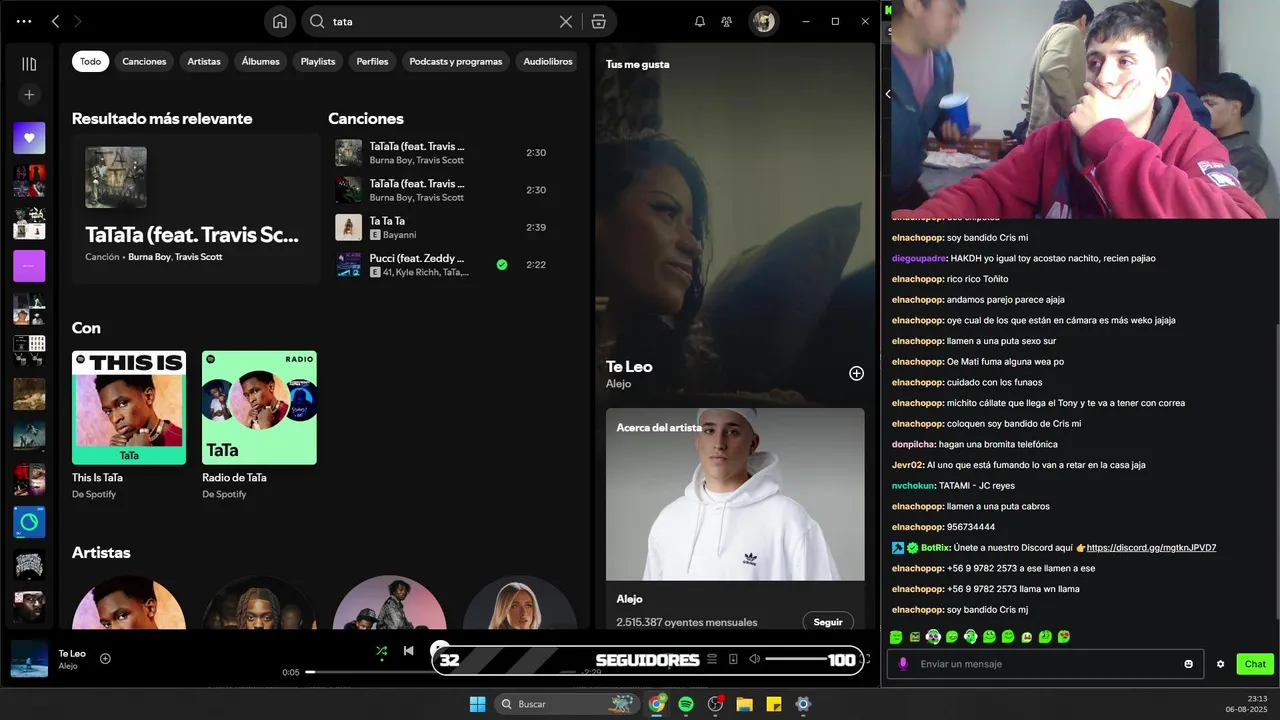This screenshot has width=1280, height=720.
Task: Add current track via plus in player bar
Action: tap(105, 659)
